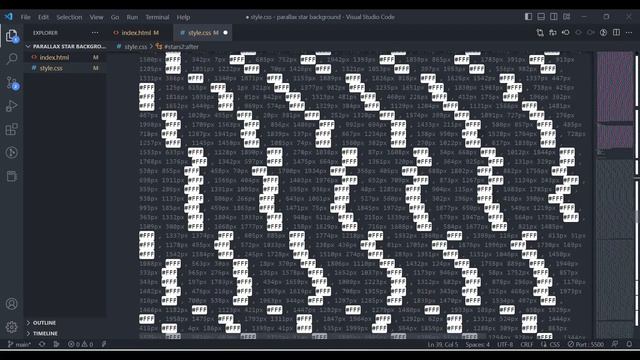
Task: Click the next change arrow icon
Action: tap(591, 33)
